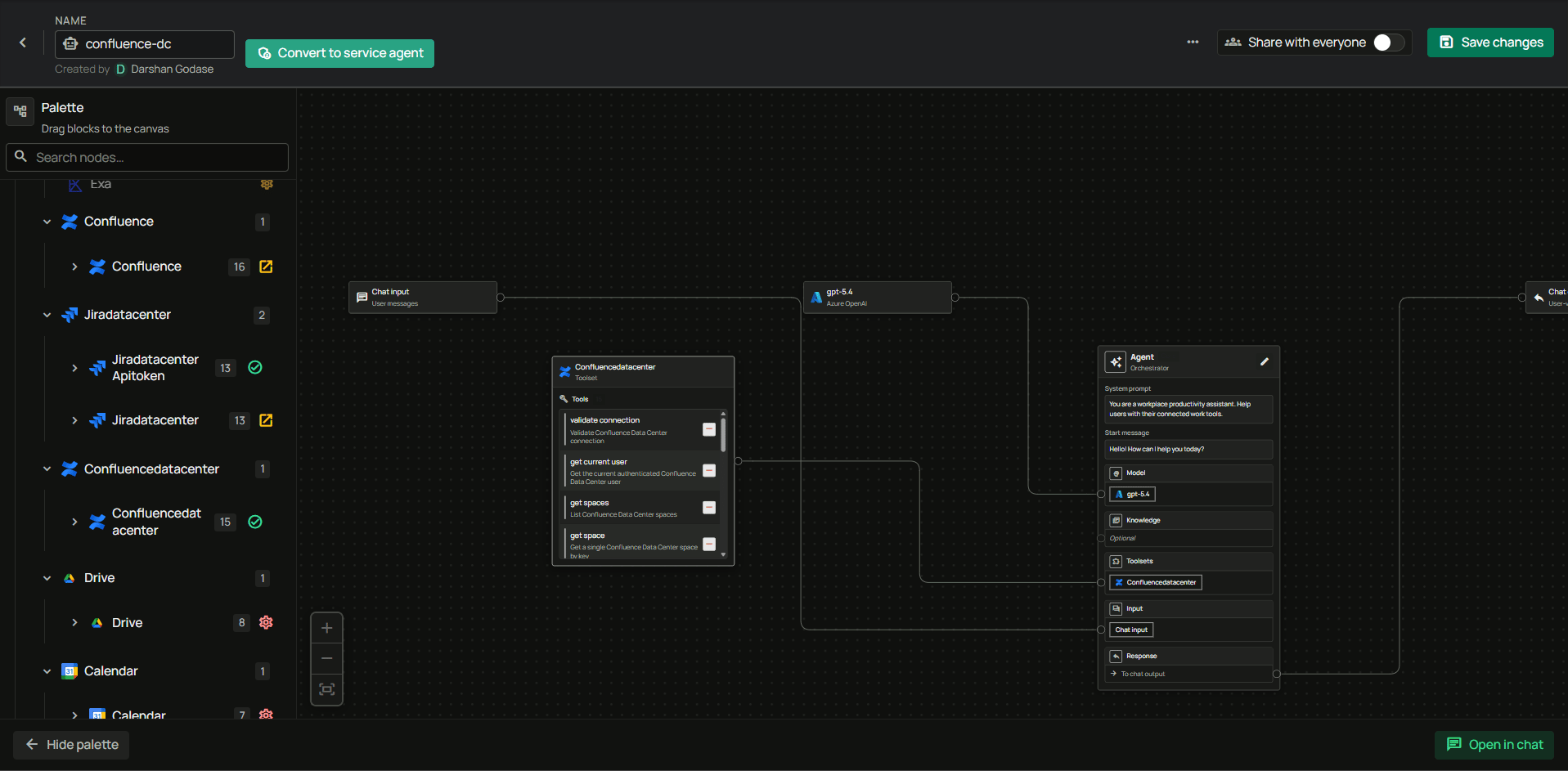Select the gpt-5.4 Azure OpenAI node
The width and height of the screenshot is (1568, 771).
click(878, 298)
